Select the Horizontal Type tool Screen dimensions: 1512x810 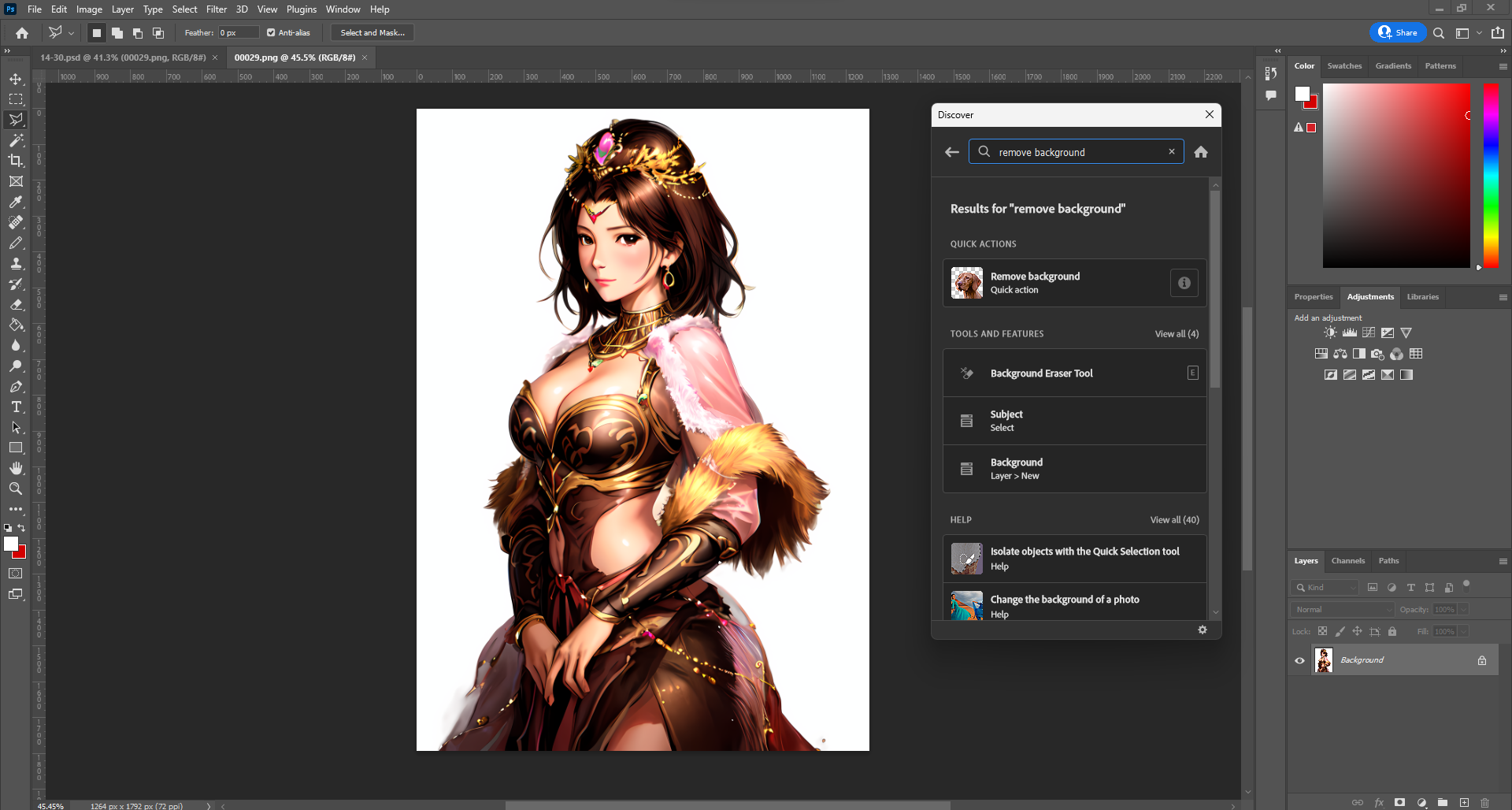coord(16,407)
